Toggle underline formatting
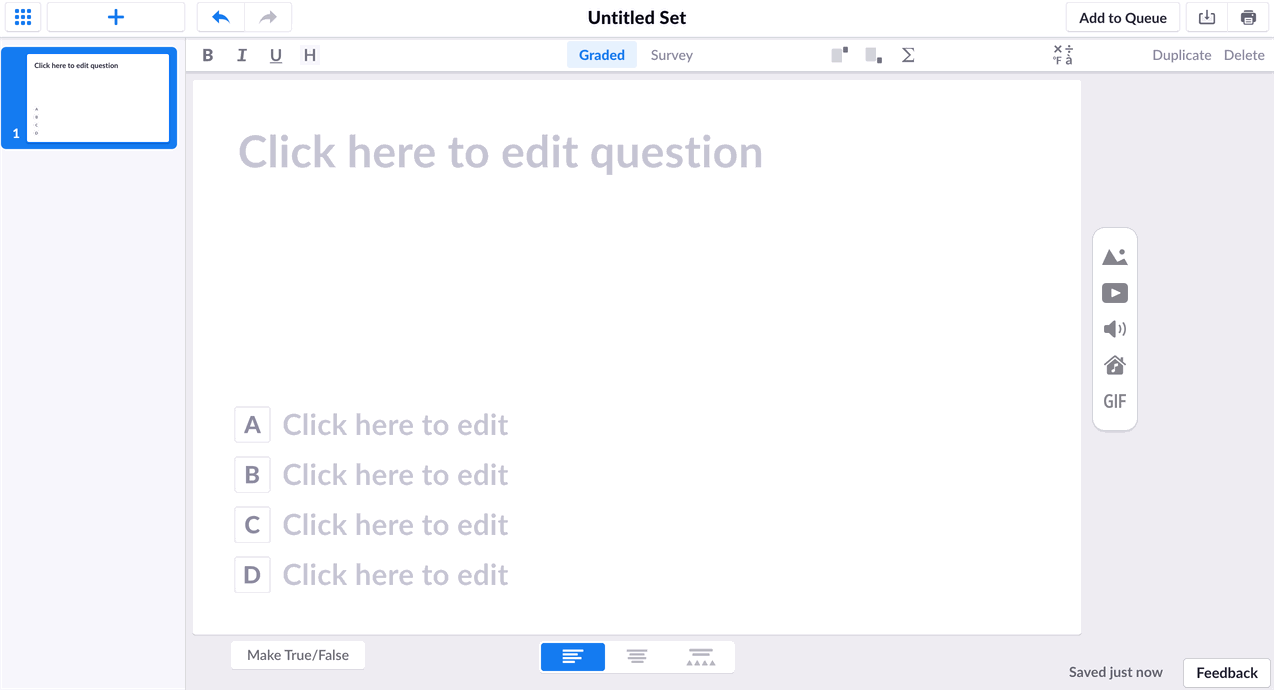Screen dimensions: 1274x690 click(x=275, y=55)
